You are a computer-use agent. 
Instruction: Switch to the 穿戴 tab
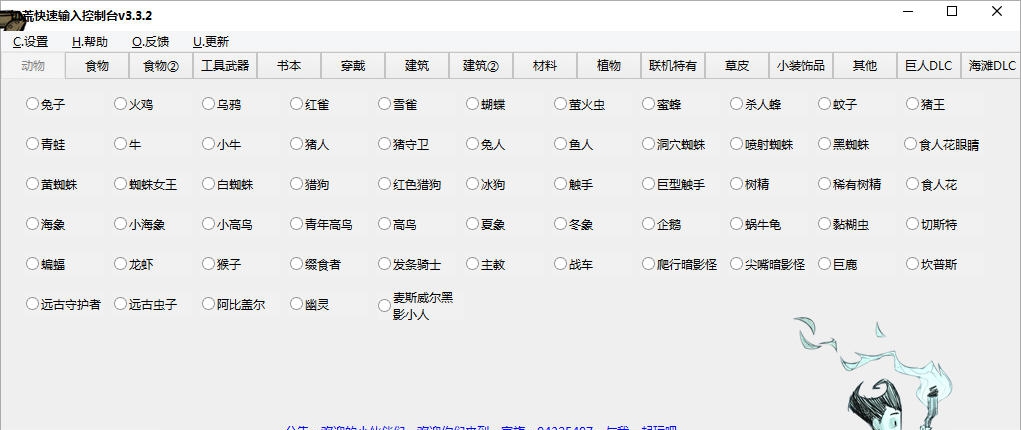(353, 66)
